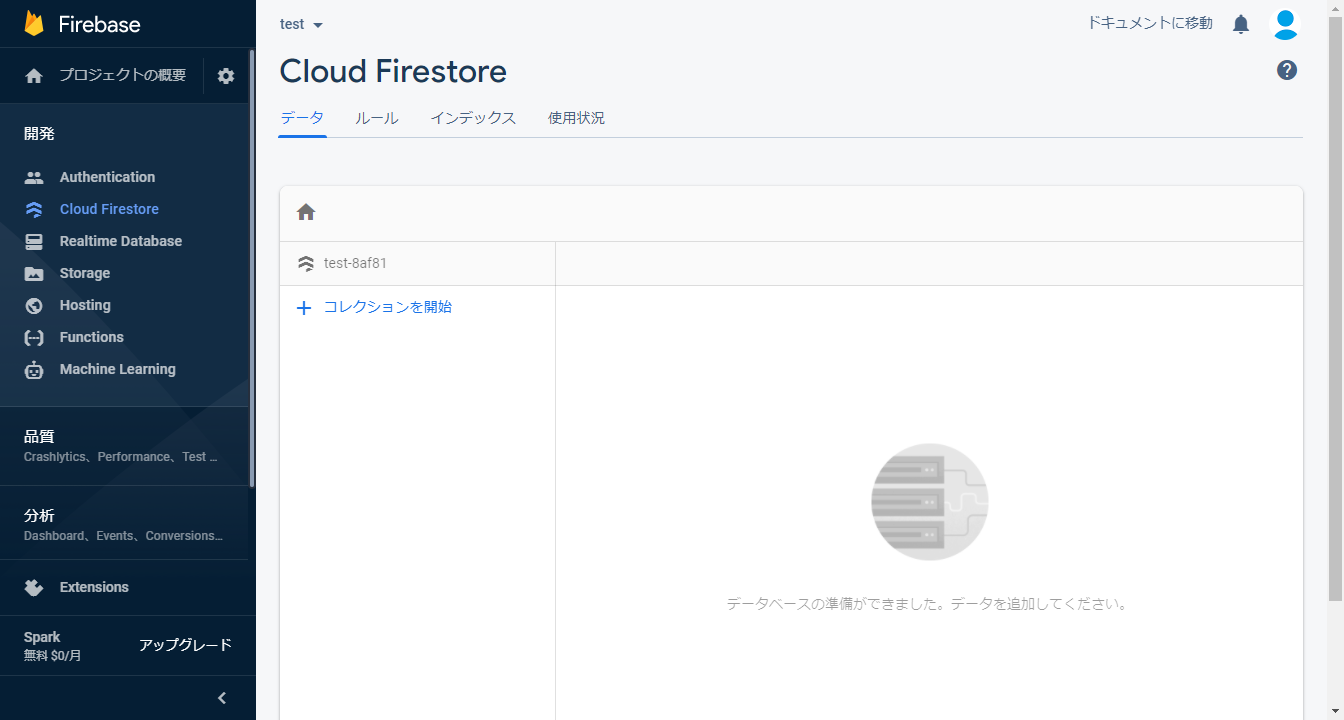Click ドキュメントに移動 link
The image size is (1344, 720).
point(1150,22)
